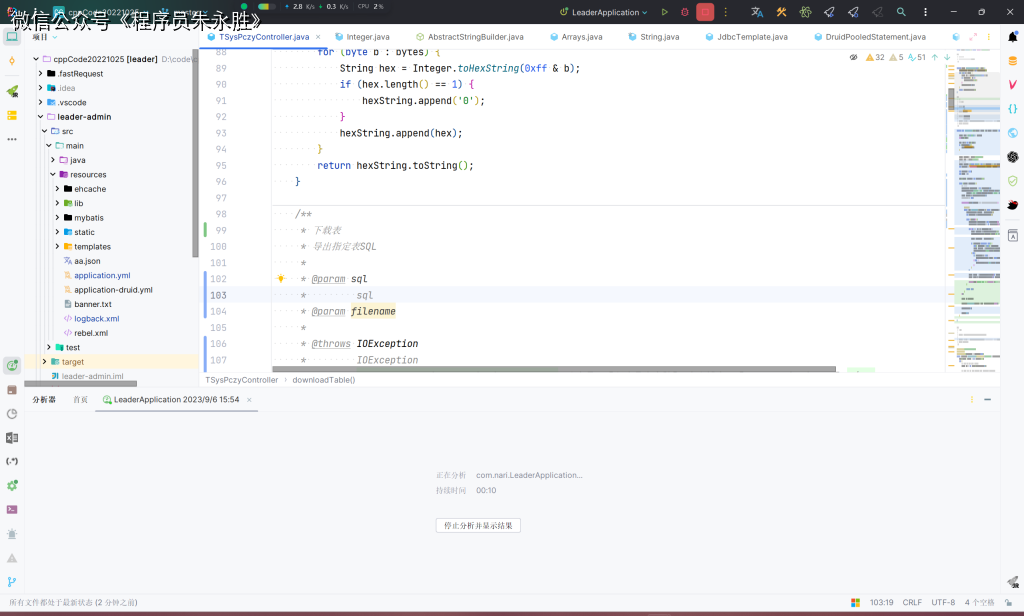The height and width of the screenshot is (616, 1024).
Task: Open the Notifications bell panel
Action: [1013, 37]
